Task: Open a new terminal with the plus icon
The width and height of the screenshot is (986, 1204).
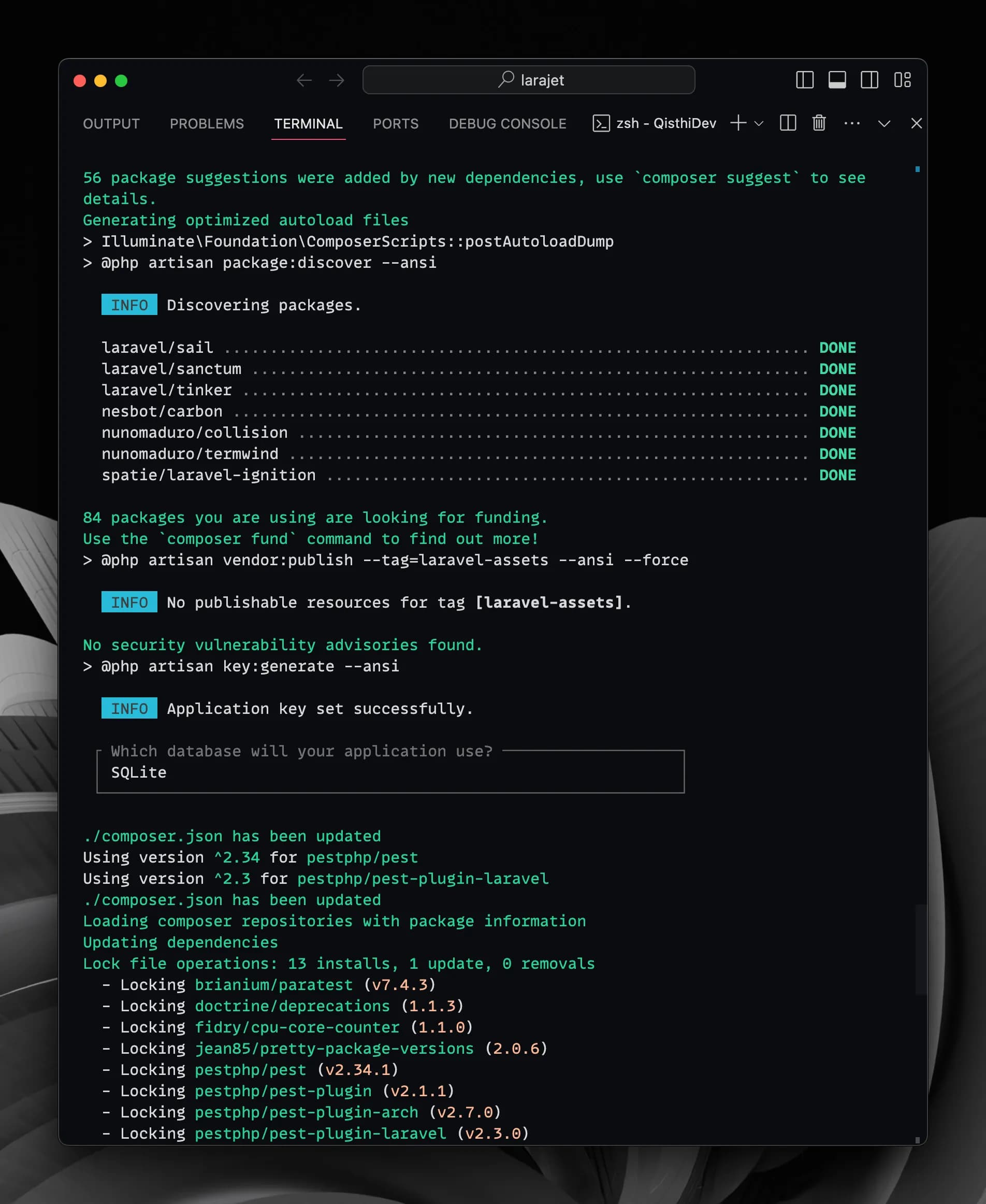Action: 737,123
